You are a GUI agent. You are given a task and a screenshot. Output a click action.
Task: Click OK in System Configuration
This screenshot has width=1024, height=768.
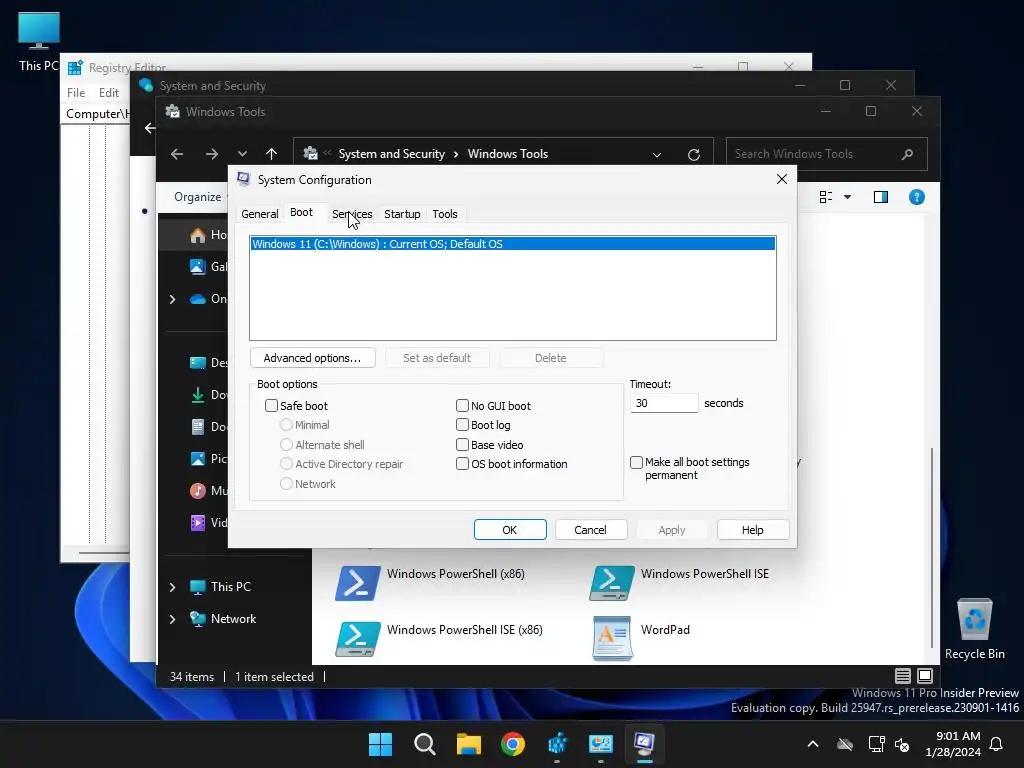tap(510, 530)
